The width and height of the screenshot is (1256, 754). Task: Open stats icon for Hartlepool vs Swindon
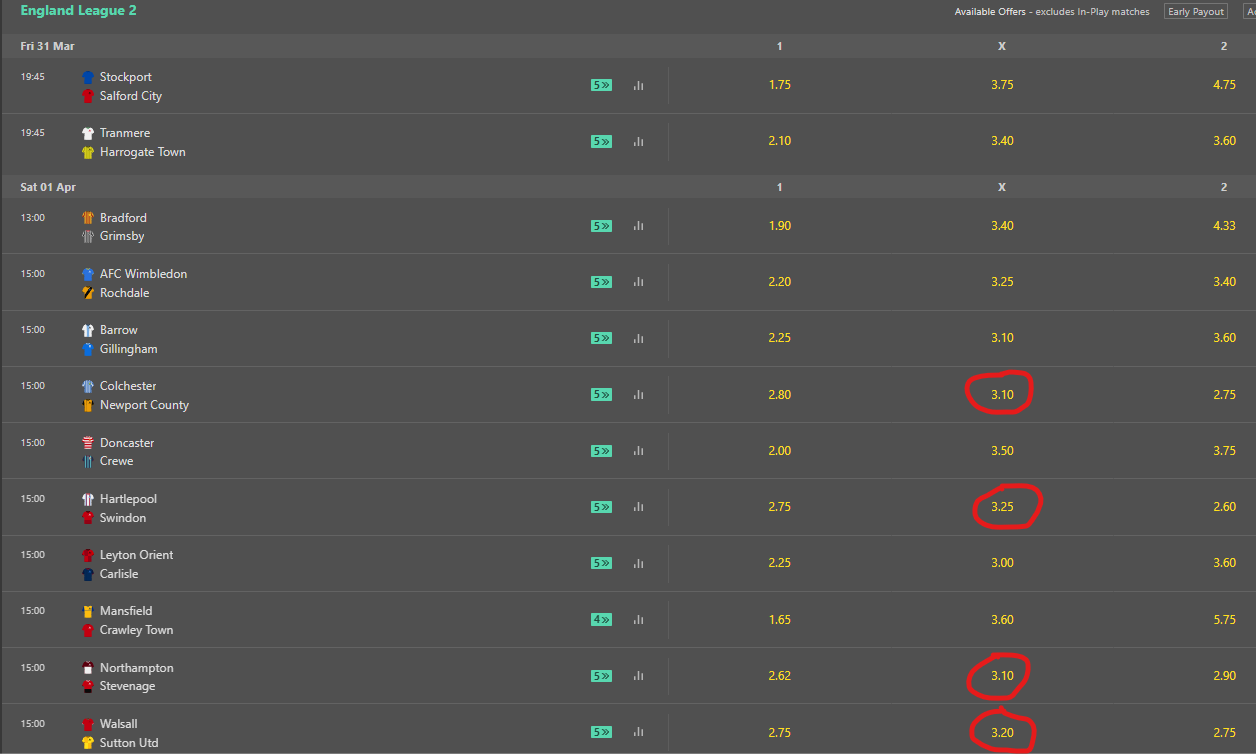pyautogui.click(x=638, y=507)
